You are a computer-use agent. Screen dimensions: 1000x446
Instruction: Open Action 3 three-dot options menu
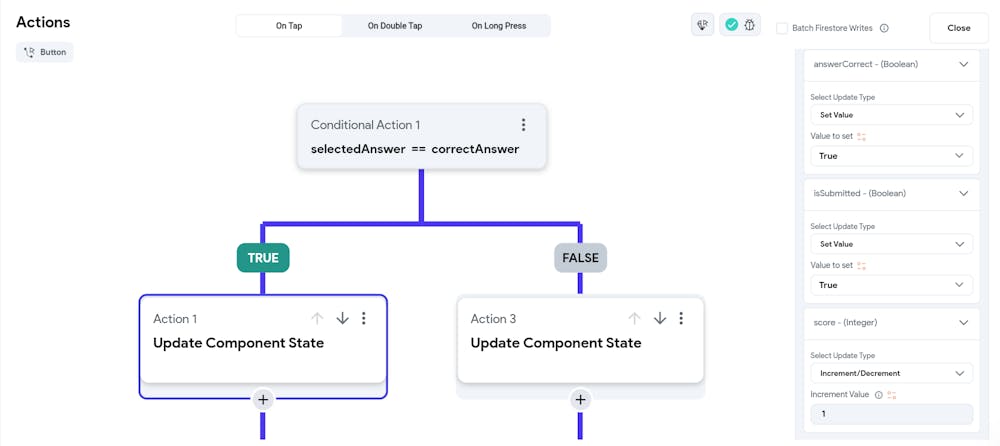[x=681, y=318]
